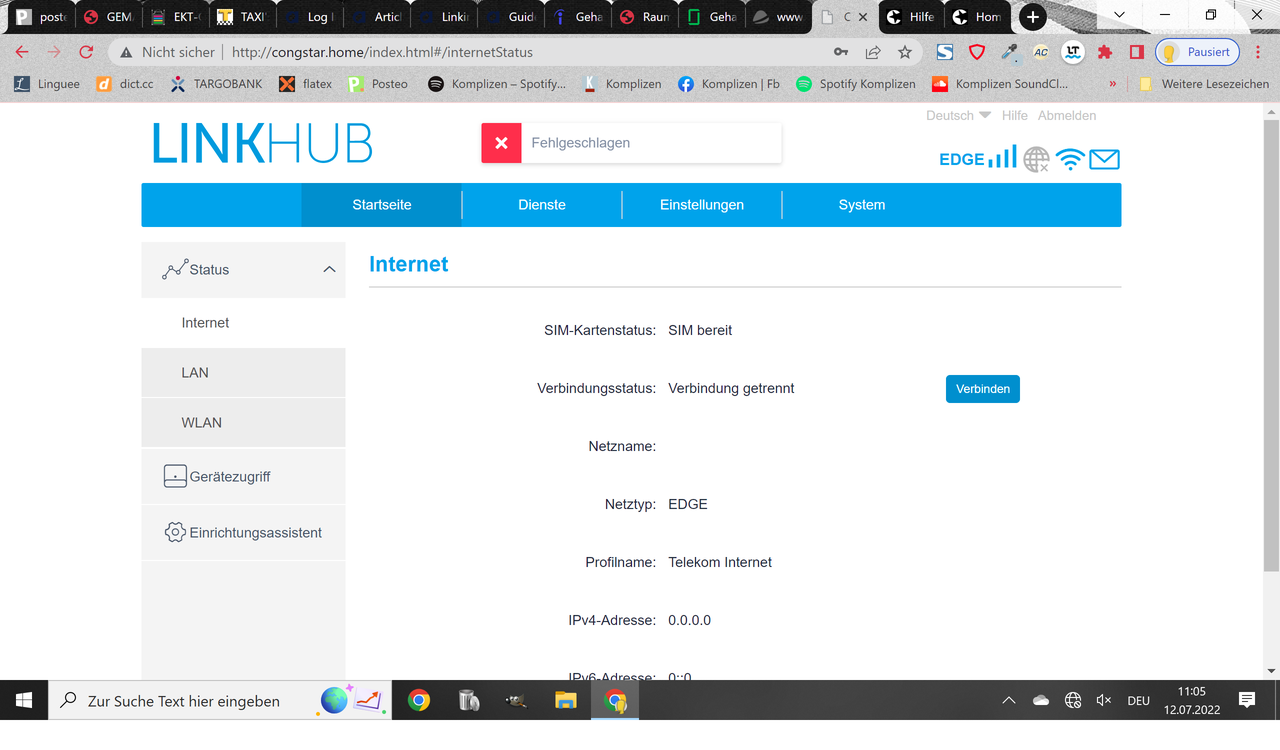This screenshot has width=1280, height=750.
Task: Expand the Chrome tab search arrow
Action: tap(1119, 16)
